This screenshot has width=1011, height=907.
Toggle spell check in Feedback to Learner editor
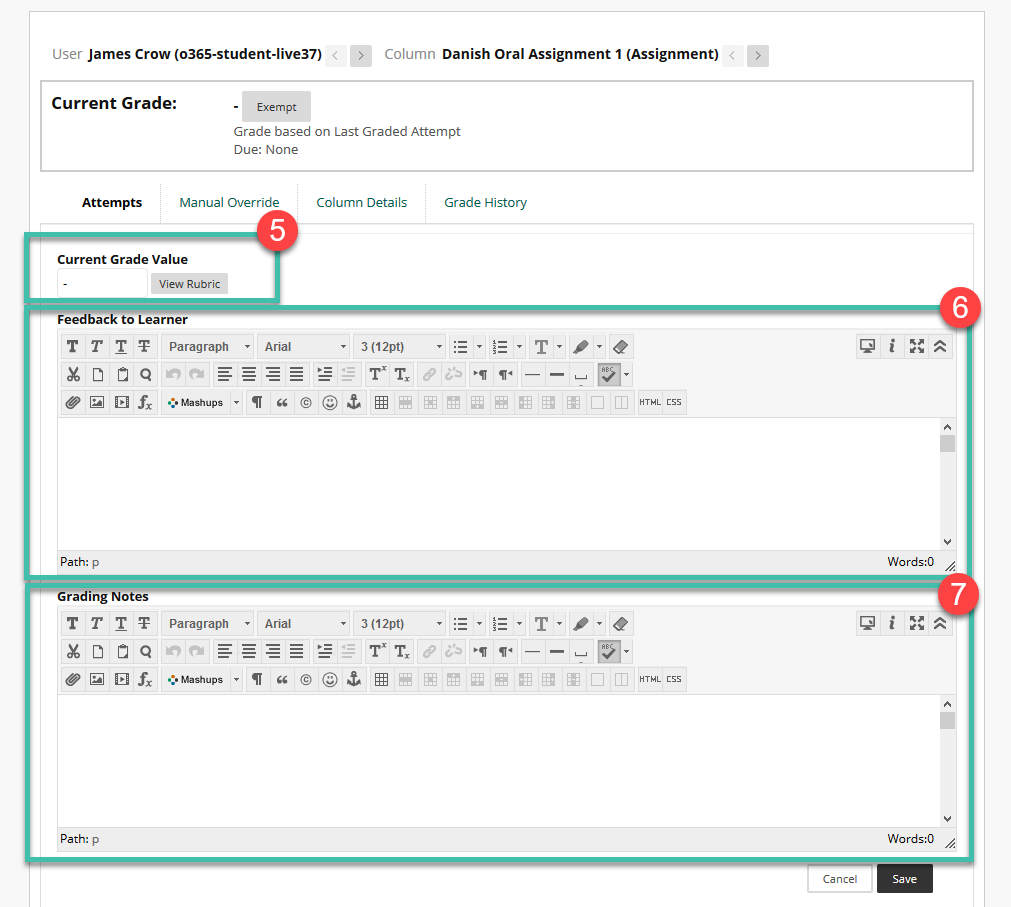coord(609,375)
